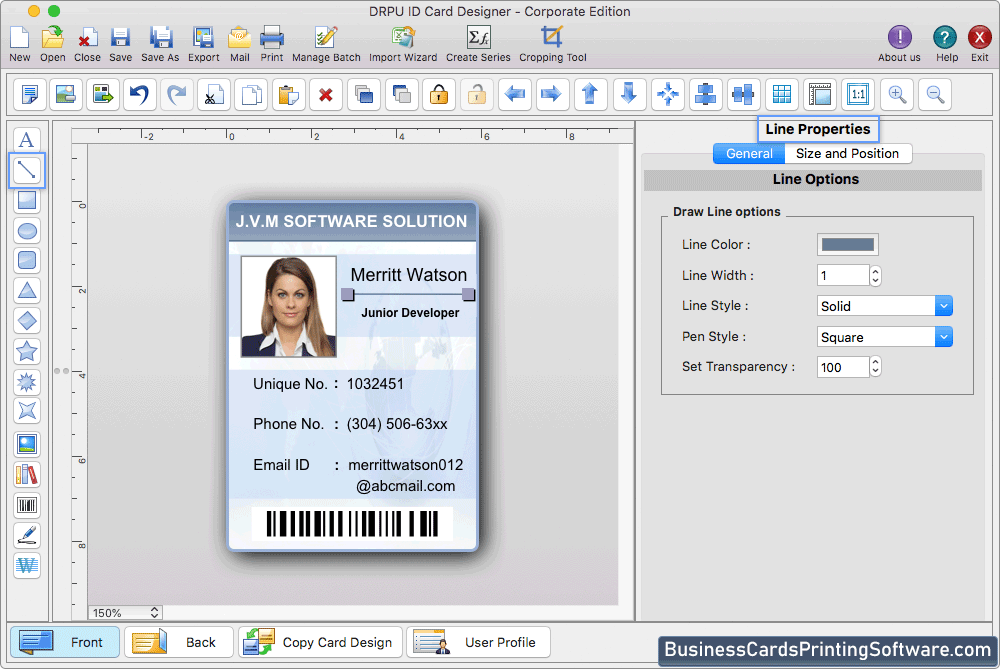Screen dimensions: 1000x669
Task: Select the Triangle shape tool
Action: tap(27, 291)
